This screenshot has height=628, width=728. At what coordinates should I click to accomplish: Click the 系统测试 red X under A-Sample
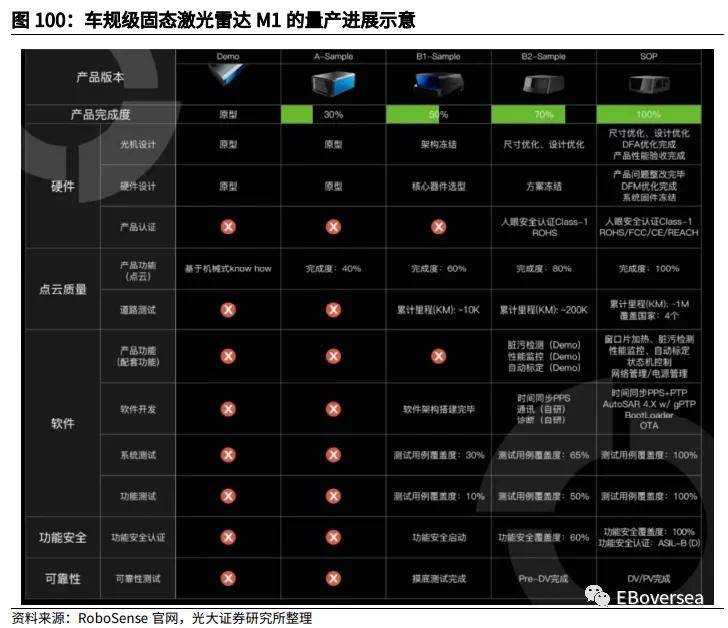click(x=333, y=455)
